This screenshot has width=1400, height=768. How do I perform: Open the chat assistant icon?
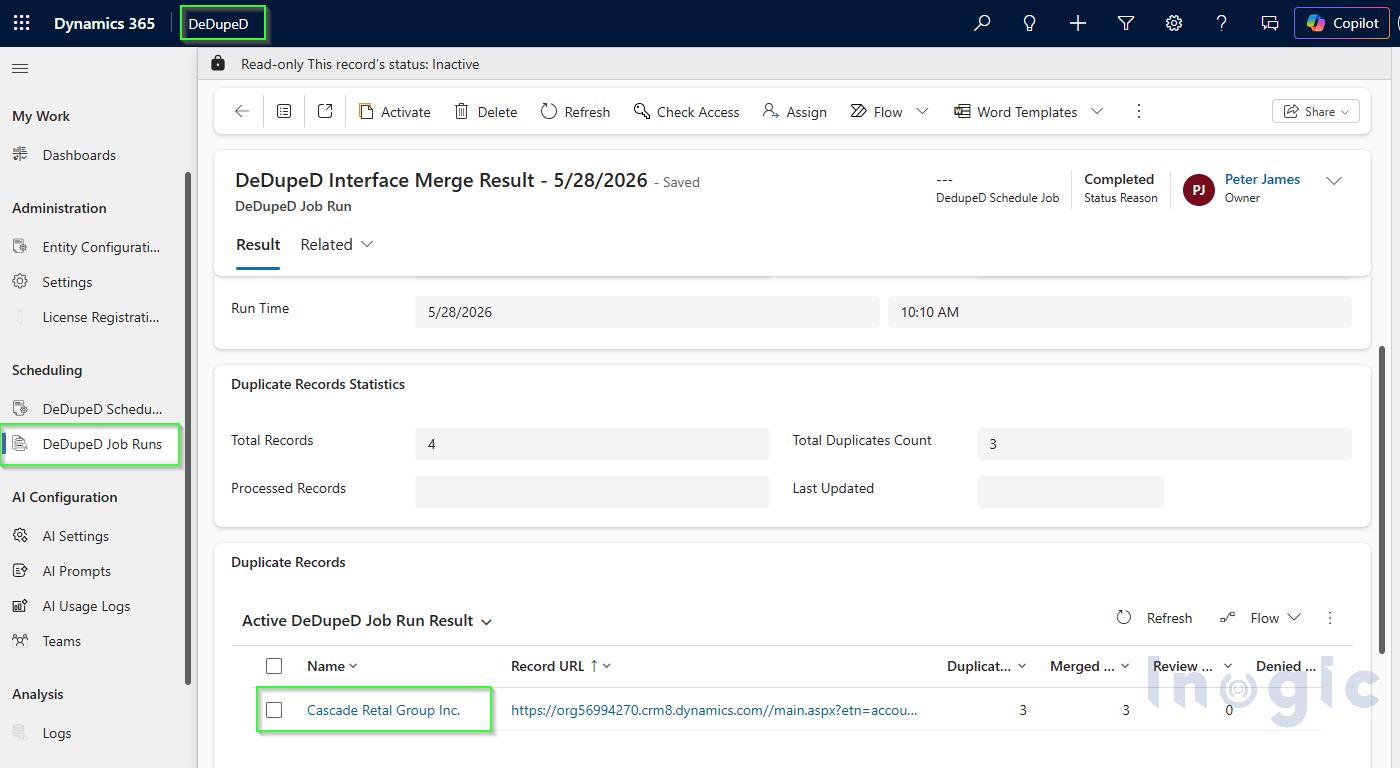(1269, 23)
